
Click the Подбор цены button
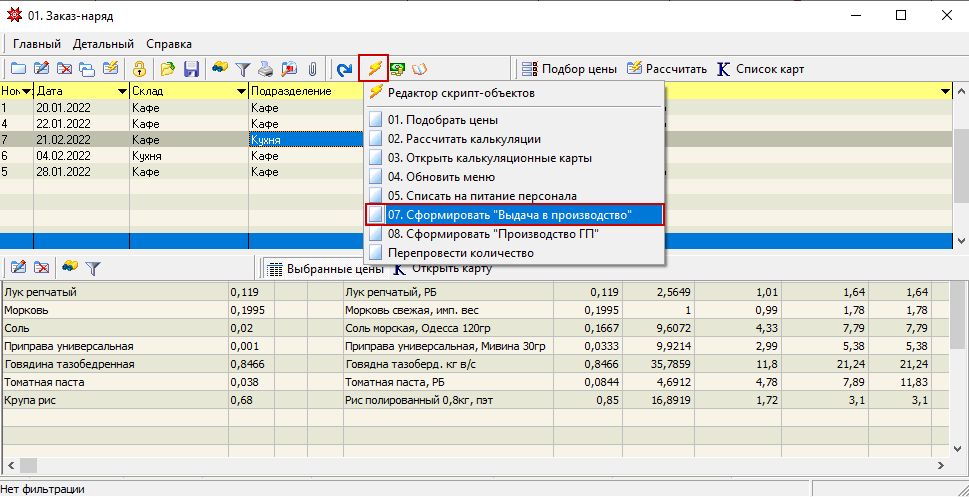coord(568,69)
